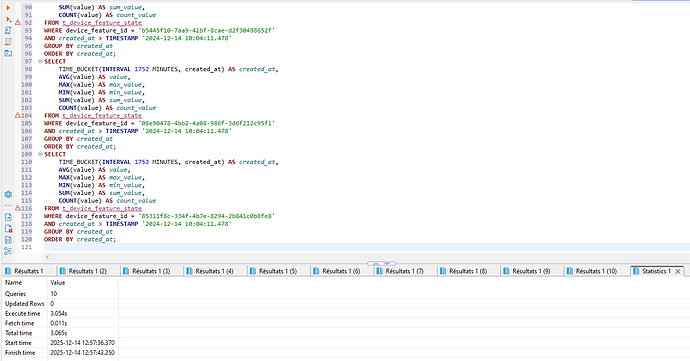Collapse the SELECT block at line 109

pyautogui.click(x=40, y=155)
